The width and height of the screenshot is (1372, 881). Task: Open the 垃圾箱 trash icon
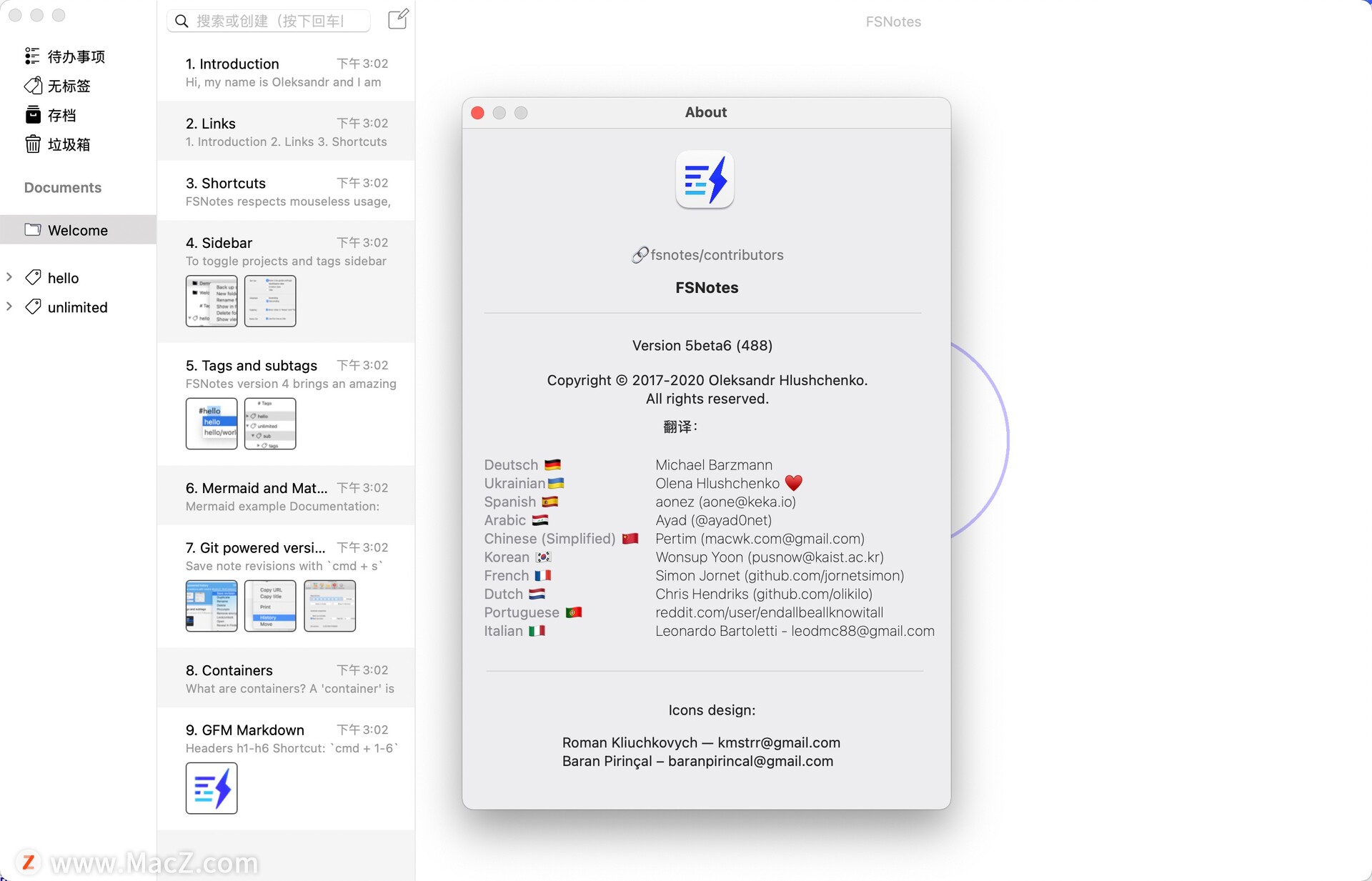[33, 144]
